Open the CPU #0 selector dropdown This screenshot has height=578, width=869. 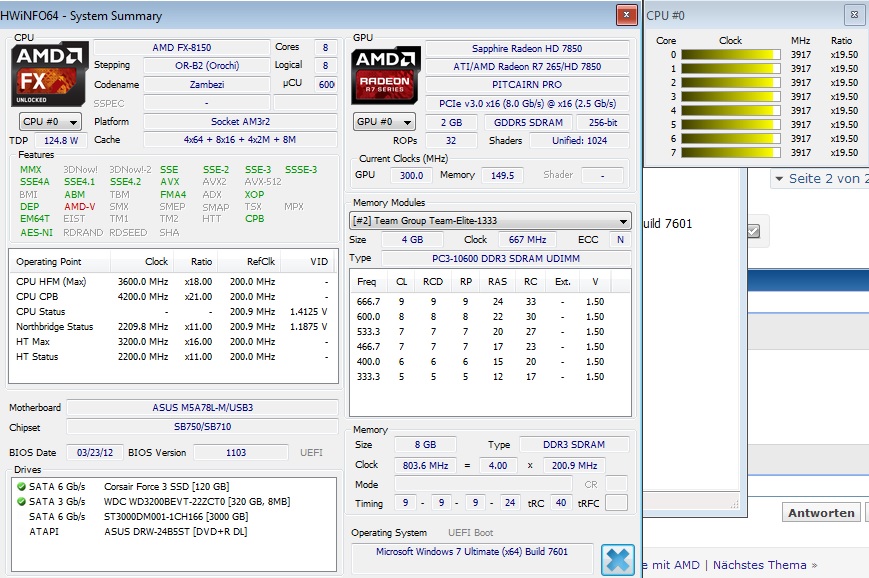coord(50,121)
